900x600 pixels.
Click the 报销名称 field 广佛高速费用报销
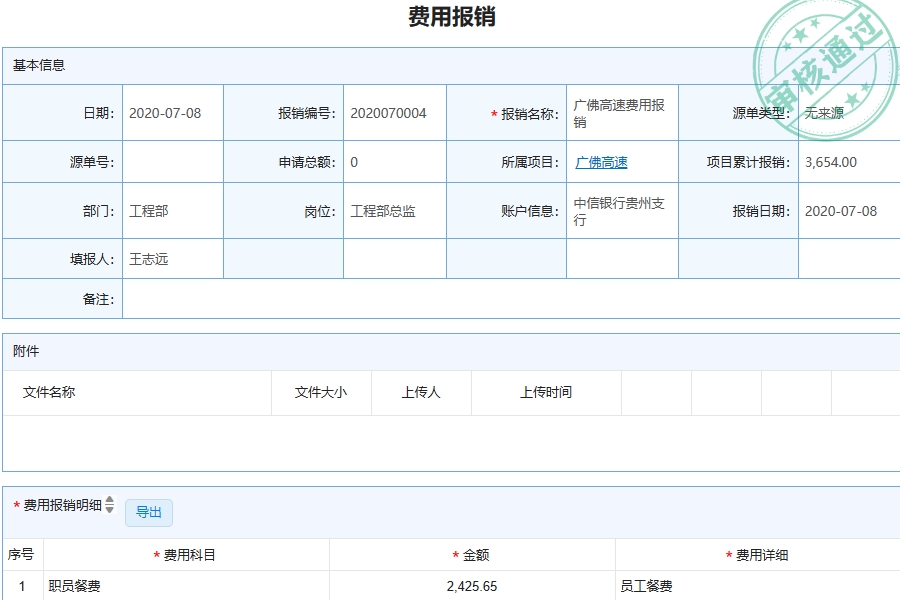(x=618, y=113)
